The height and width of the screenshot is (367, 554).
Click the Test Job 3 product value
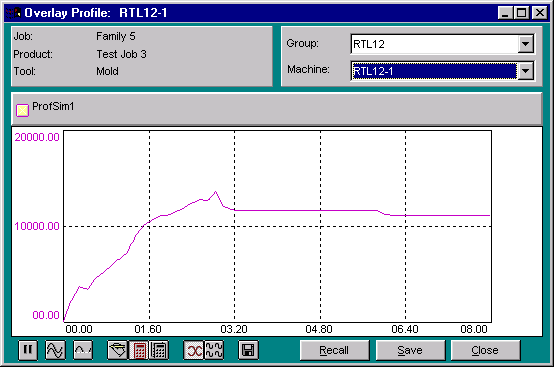point(122,54)
